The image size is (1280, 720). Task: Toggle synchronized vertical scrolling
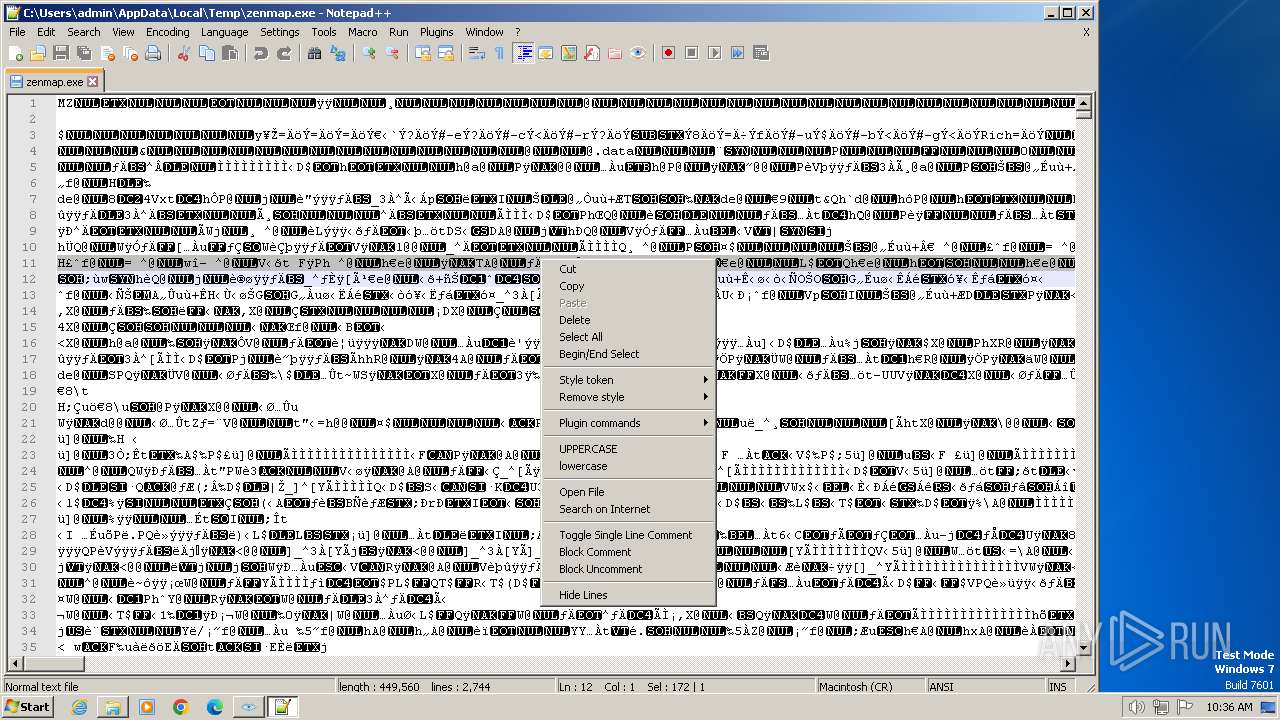click(x=423, y=53)
